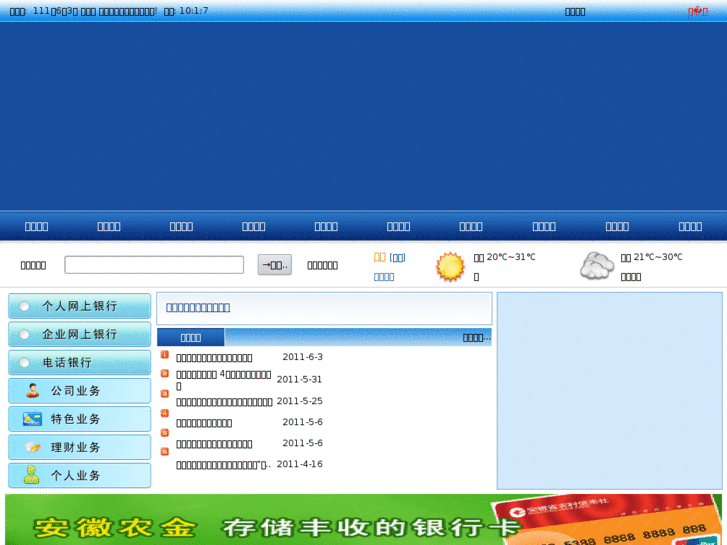Image resolution: width=727 pixels, height=545 pixels.
Task: Open the news item dated 2011-5-31
Action: [x=223, y=379]
